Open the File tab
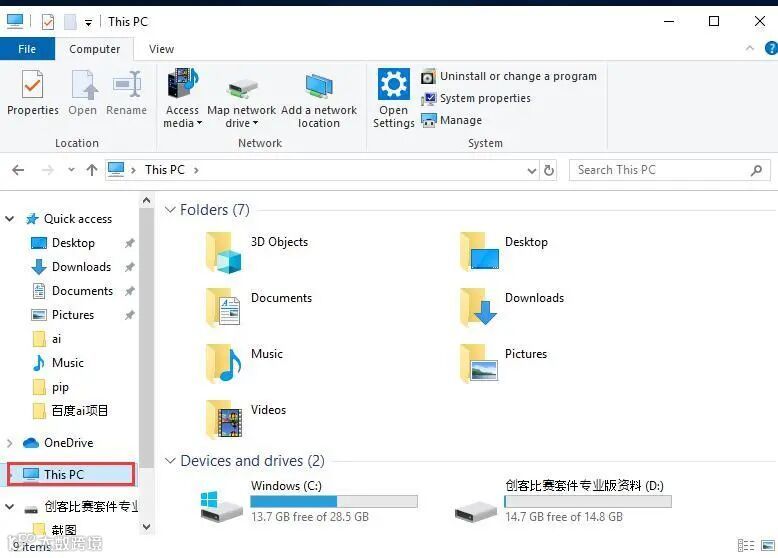 [x=27, y=49]
